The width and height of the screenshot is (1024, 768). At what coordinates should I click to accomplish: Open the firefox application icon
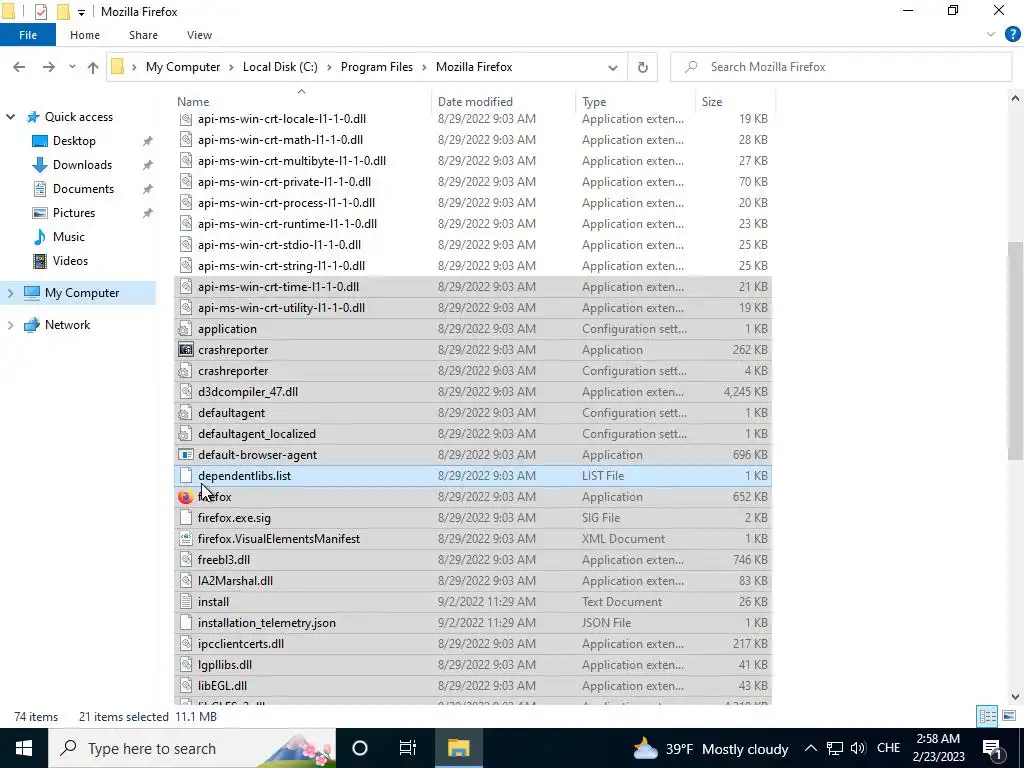tap(186, 496)
